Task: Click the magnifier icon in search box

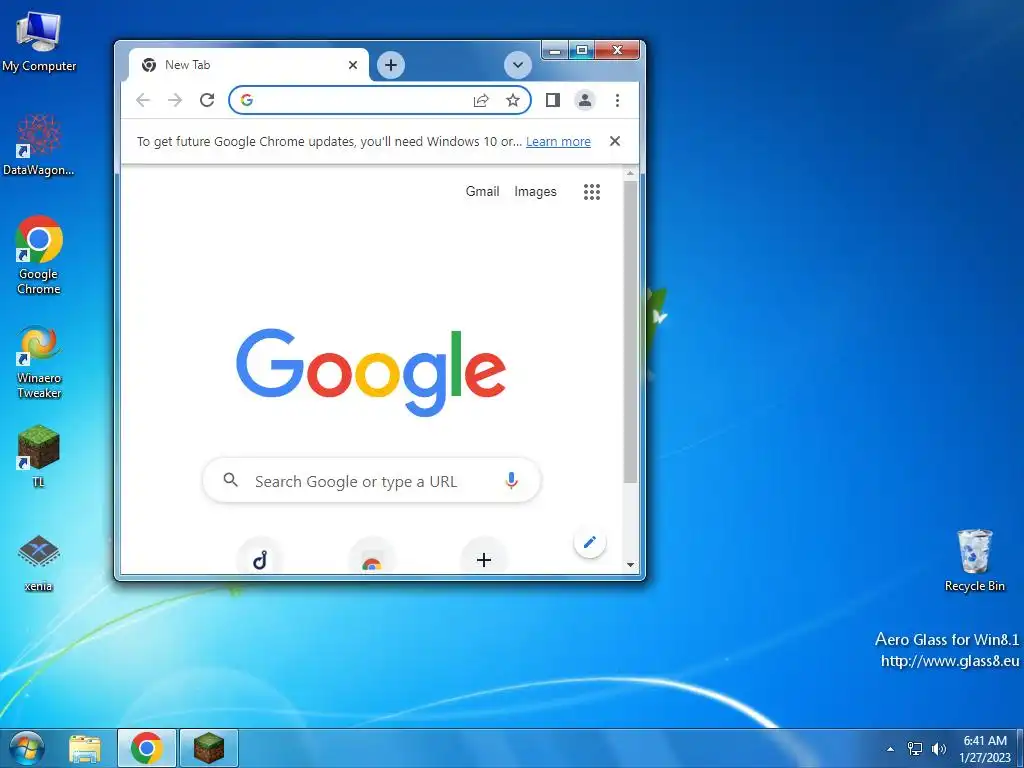Action: pos(230,480)
